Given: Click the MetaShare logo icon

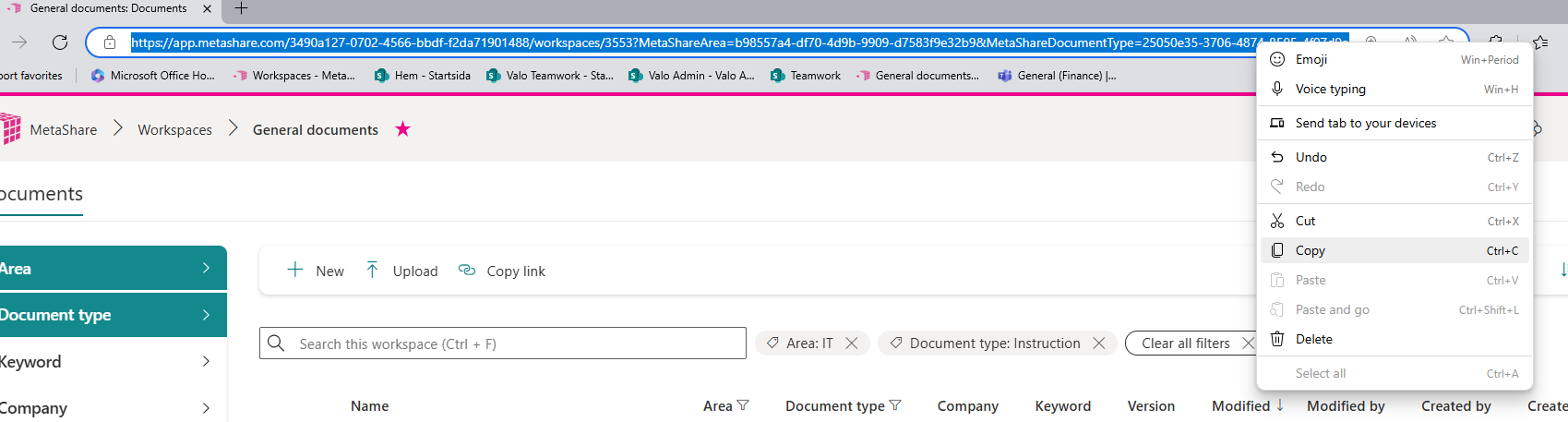Looking at the screenshot, I should click(11, 129).
